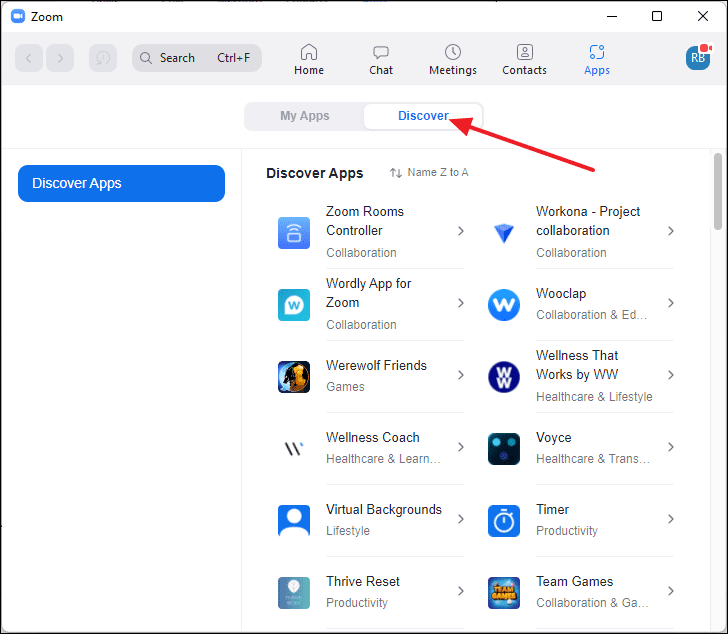Viewport: 728px width, 634px height.
Task: Expand Team Games chevron
Action: (670, 591)
